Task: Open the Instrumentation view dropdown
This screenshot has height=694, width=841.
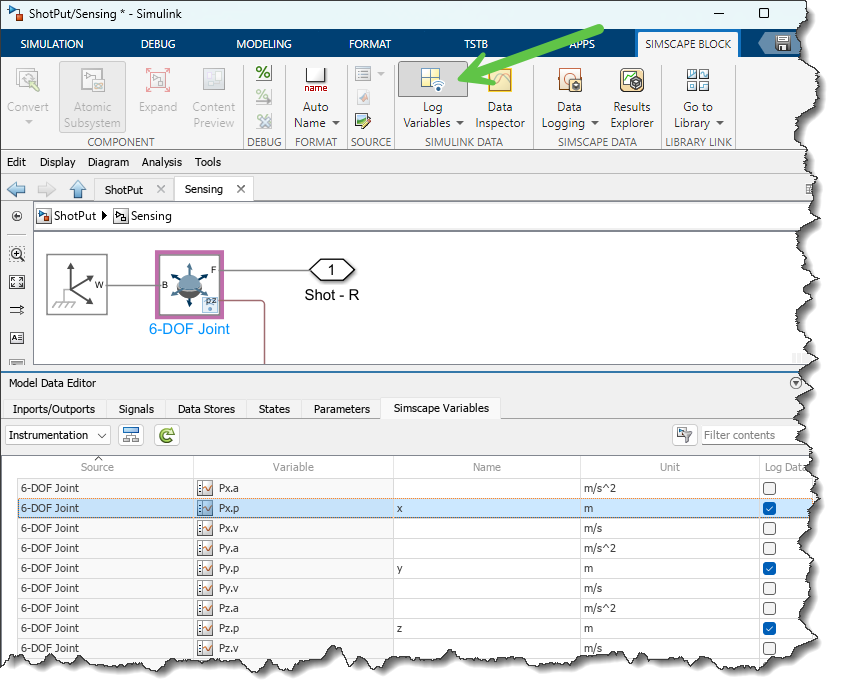Action: pos(58,435)
